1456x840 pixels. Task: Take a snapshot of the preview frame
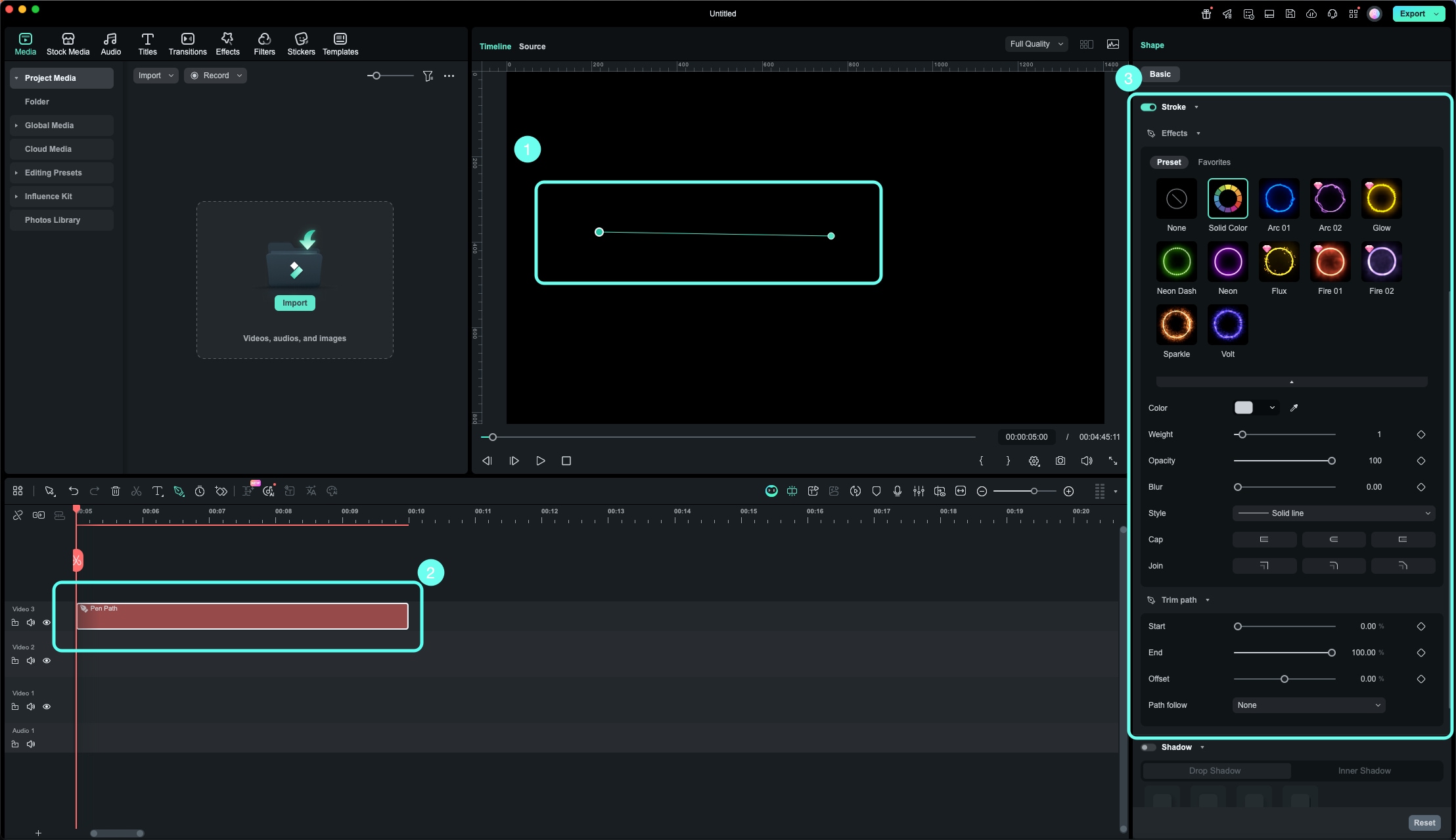(1060, 461)
